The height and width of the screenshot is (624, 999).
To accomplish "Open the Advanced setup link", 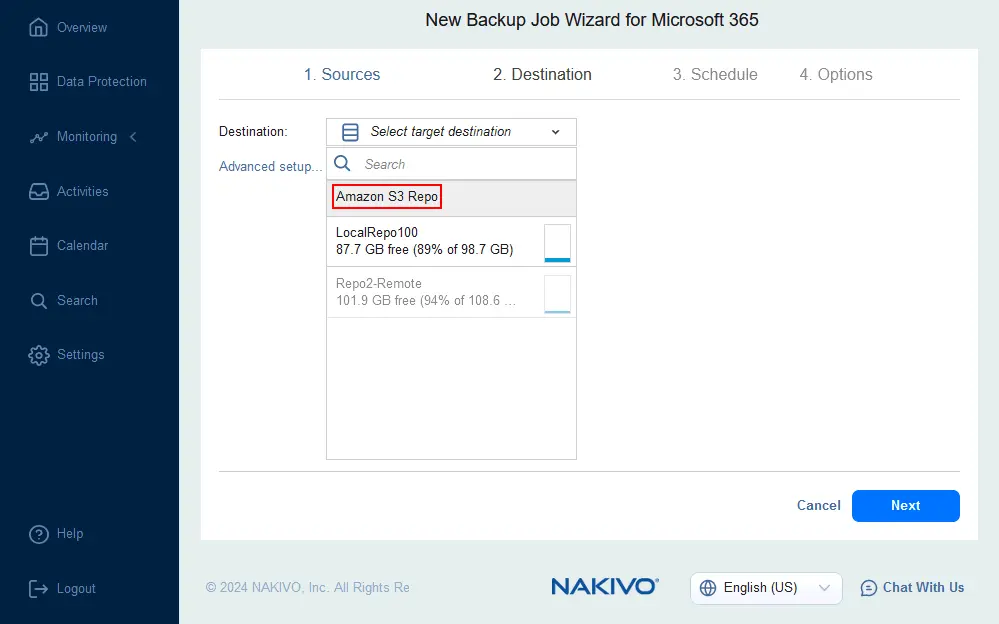I will [x=270, y=167].
